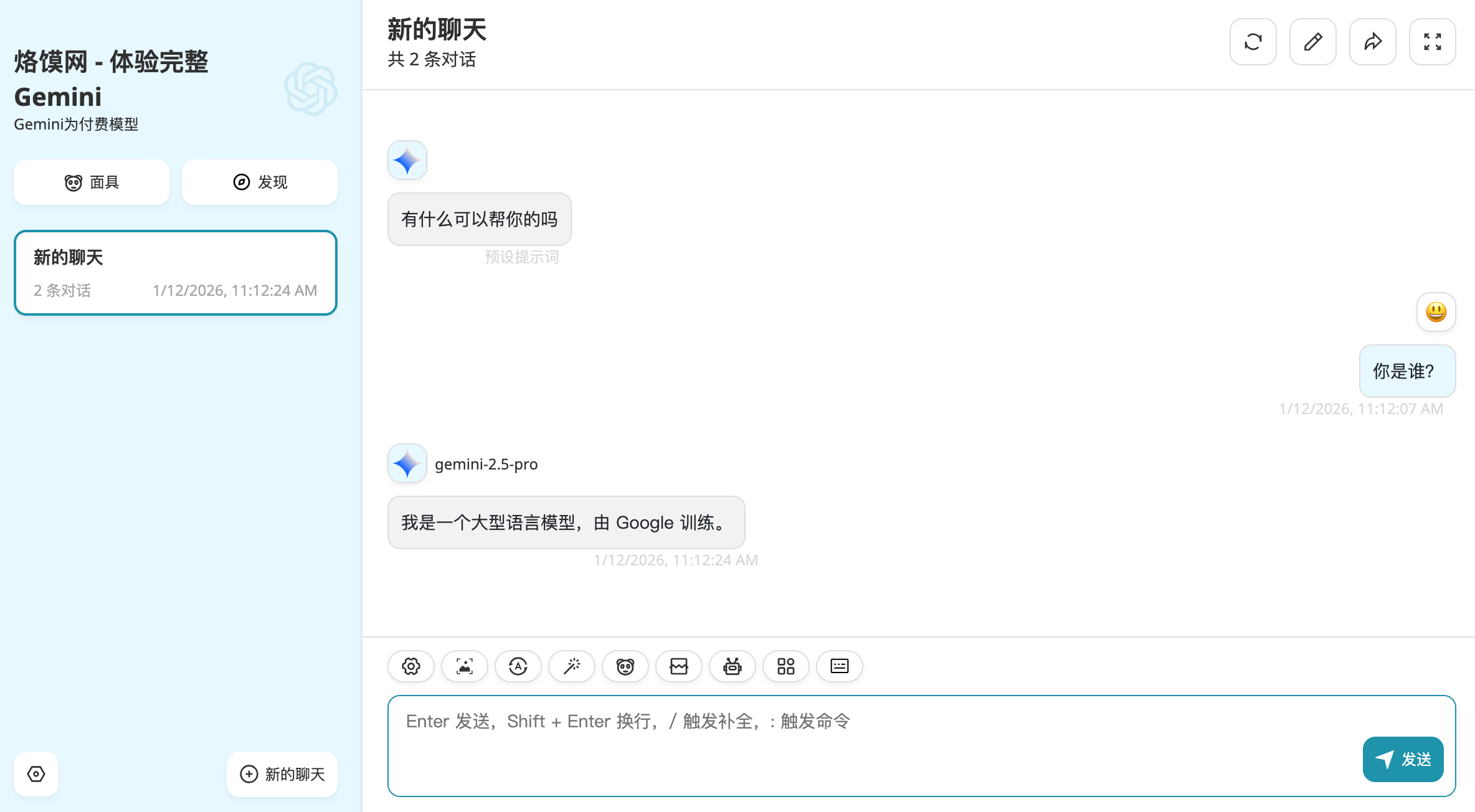Open sidebar settings hexagon icon

36,774
